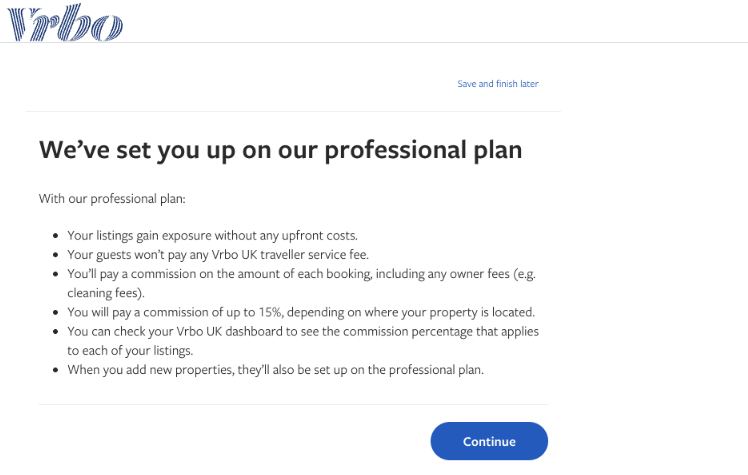Click the Vrbo logo
Screen dimensions: 748x475
tap(65, 22)
